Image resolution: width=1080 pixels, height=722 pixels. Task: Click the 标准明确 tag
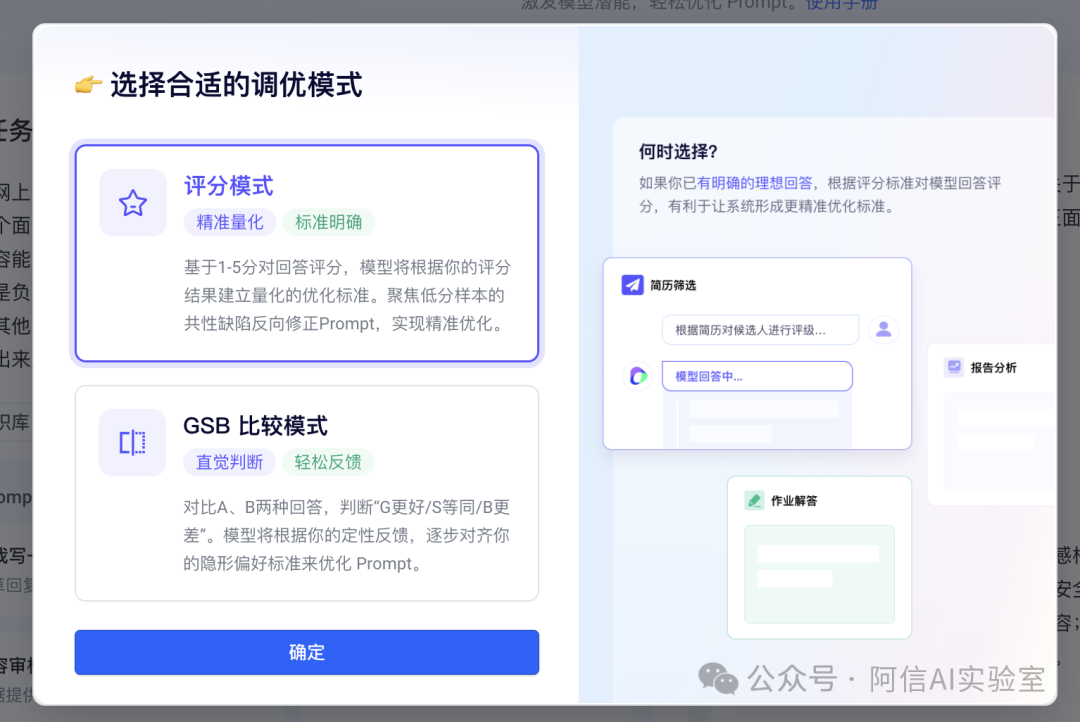click(x=329, y=222)
